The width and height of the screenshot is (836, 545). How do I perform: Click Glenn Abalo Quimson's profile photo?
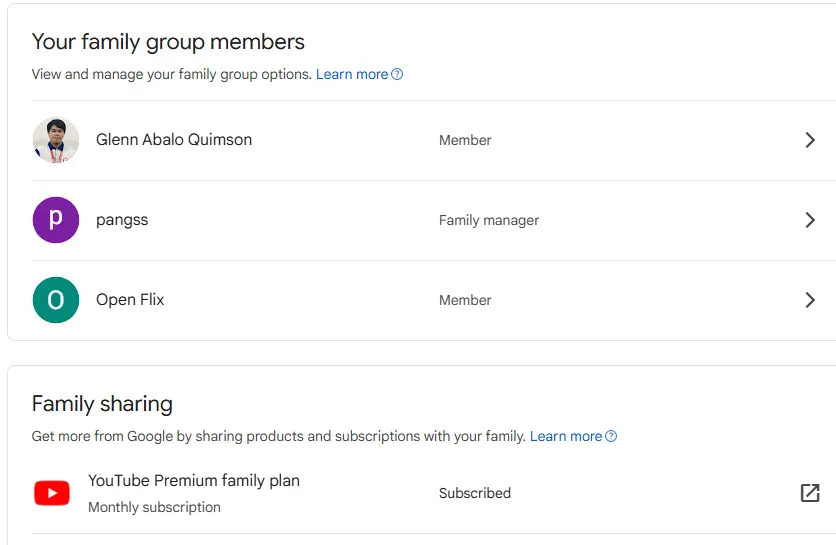tap(56, 140)
